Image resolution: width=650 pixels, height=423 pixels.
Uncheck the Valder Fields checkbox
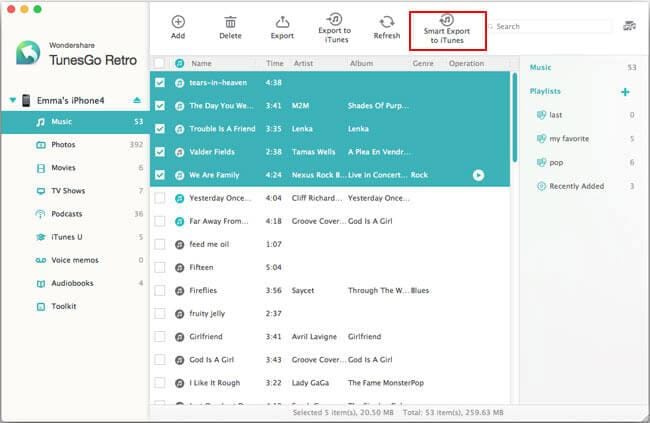pyautogui.click(x=160, y=152)
